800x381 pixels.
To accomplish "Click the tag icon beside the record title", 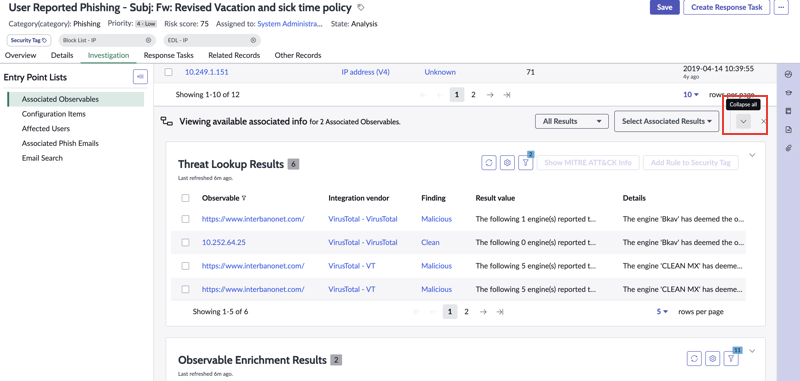I will [361, 8].
